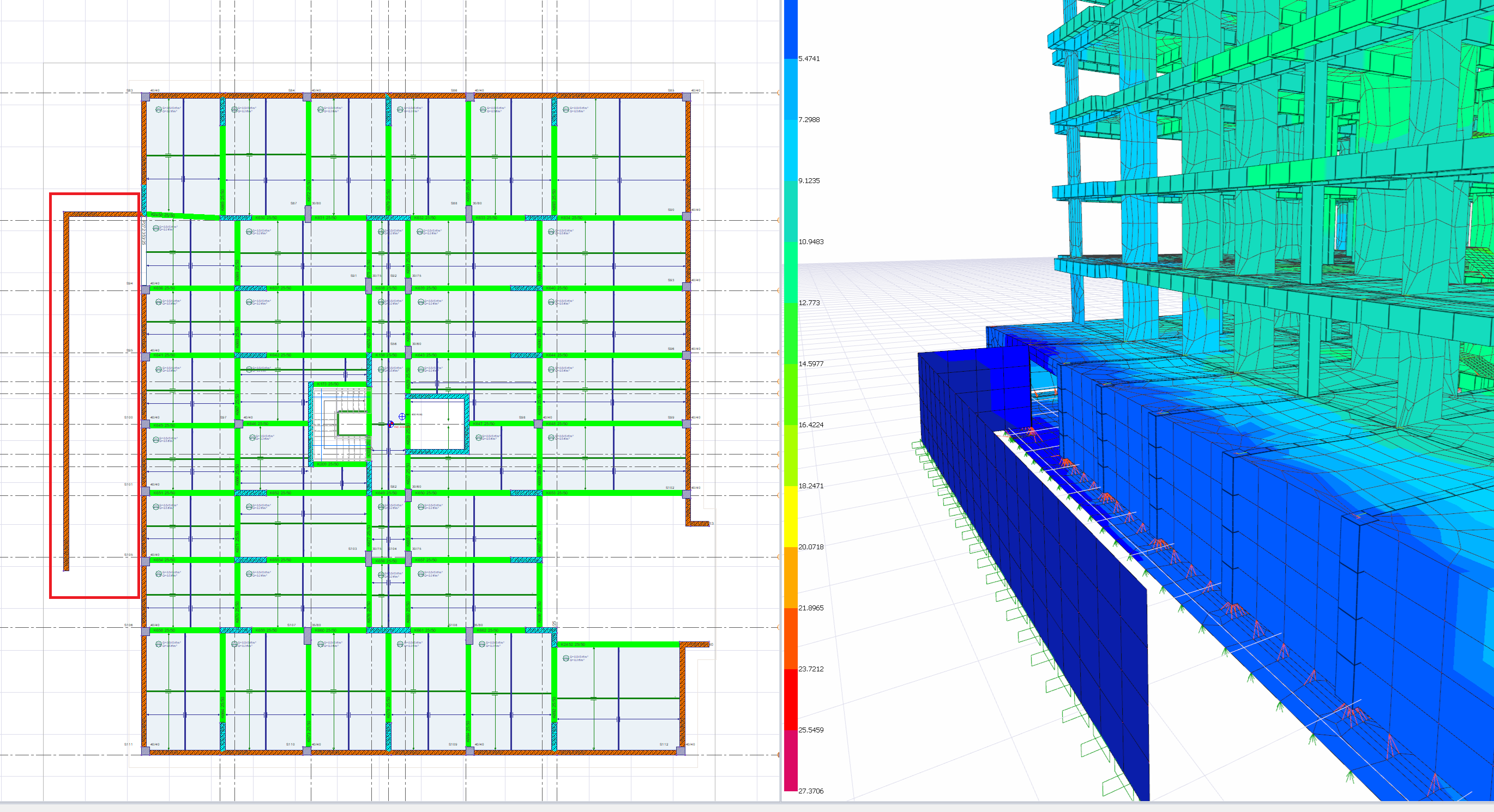Viewport: 1494px width, 812px height.
Task: Select beam K173 25/50 above the stairs
Action: coord(328,384)
